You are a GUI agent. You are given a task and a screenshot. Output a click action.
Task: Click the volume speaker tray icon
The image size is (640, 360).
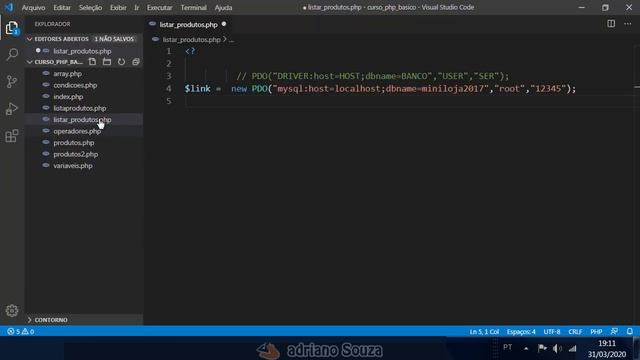(557, 348)
